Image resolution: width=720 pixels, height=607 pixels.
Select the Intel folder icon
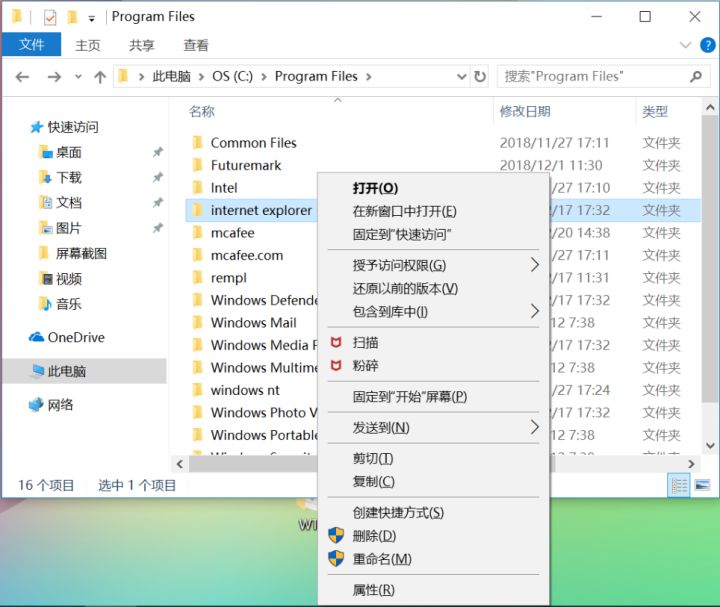[197, 187]
